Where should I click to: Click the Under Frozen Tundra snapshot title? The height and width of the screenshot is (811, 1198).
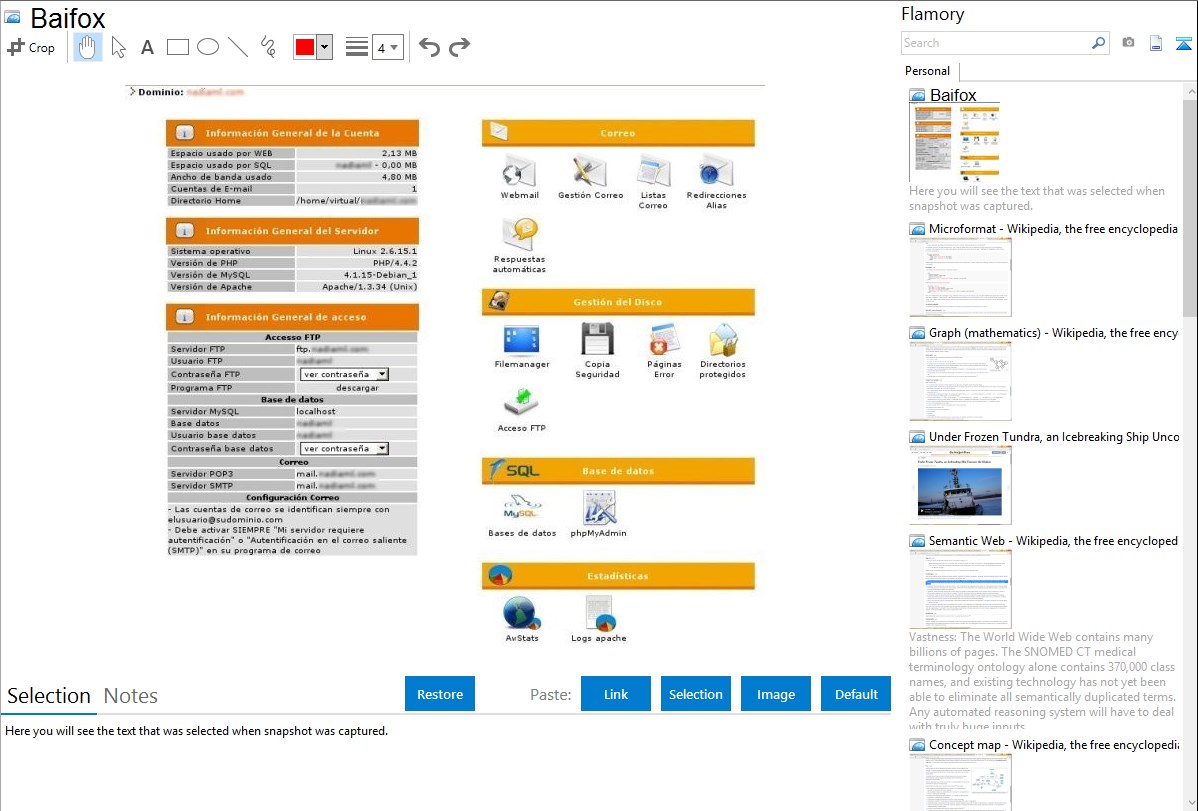click(1054, 436)
